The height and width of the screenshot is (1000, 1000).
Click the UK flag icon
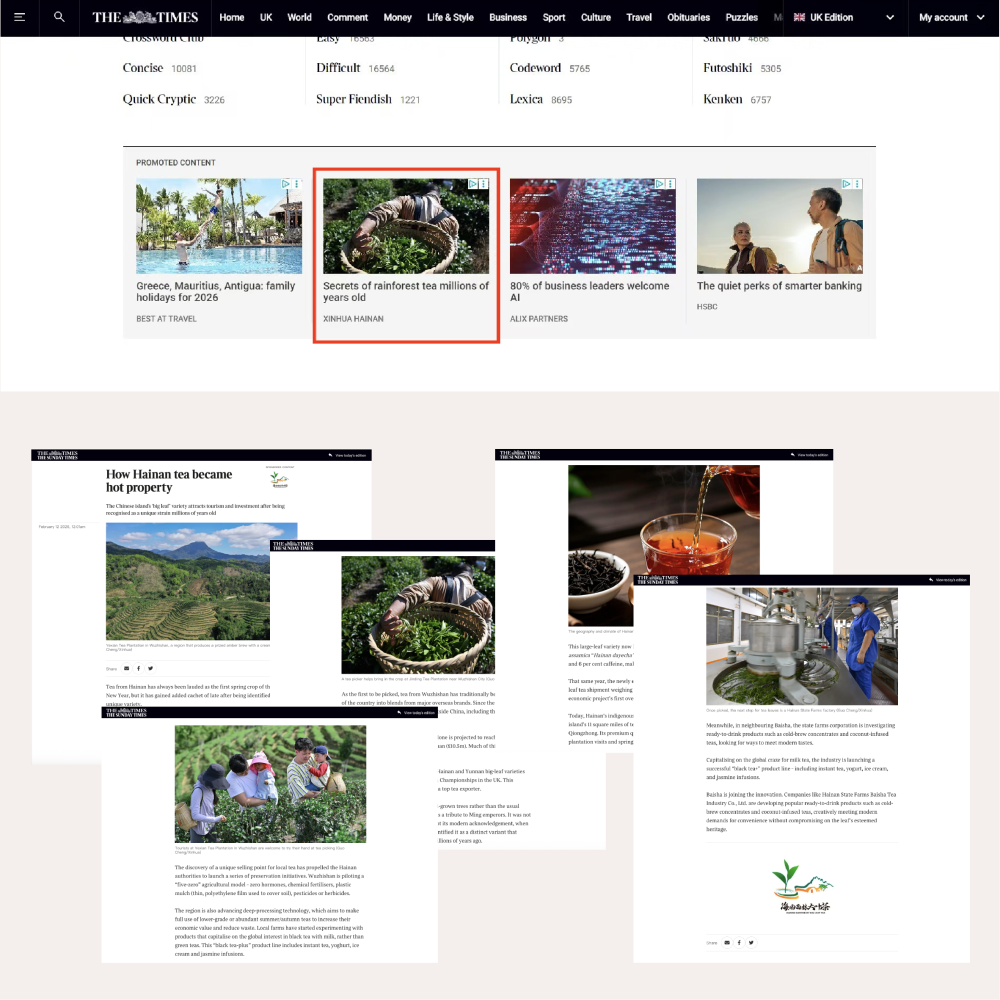tap(799, 17)
